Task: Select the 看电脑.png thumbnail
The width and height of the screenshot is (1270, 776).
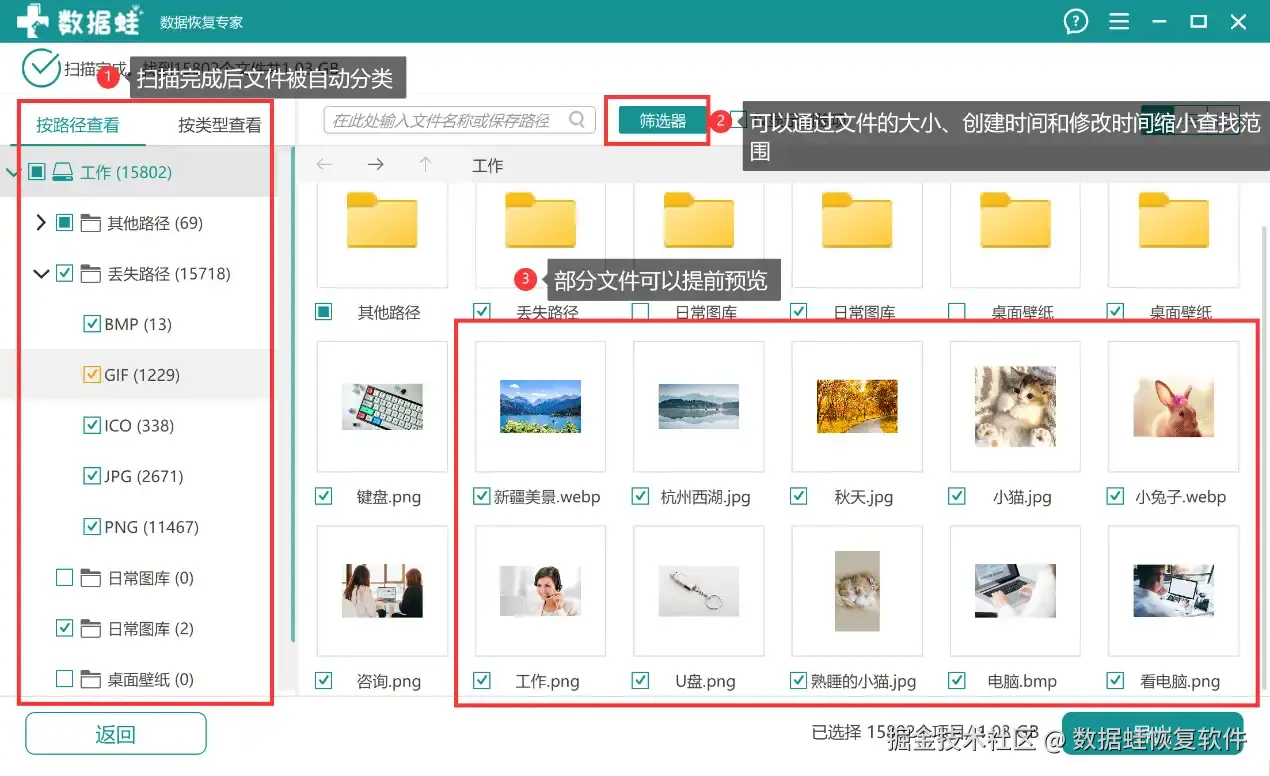Action: 1174,590
